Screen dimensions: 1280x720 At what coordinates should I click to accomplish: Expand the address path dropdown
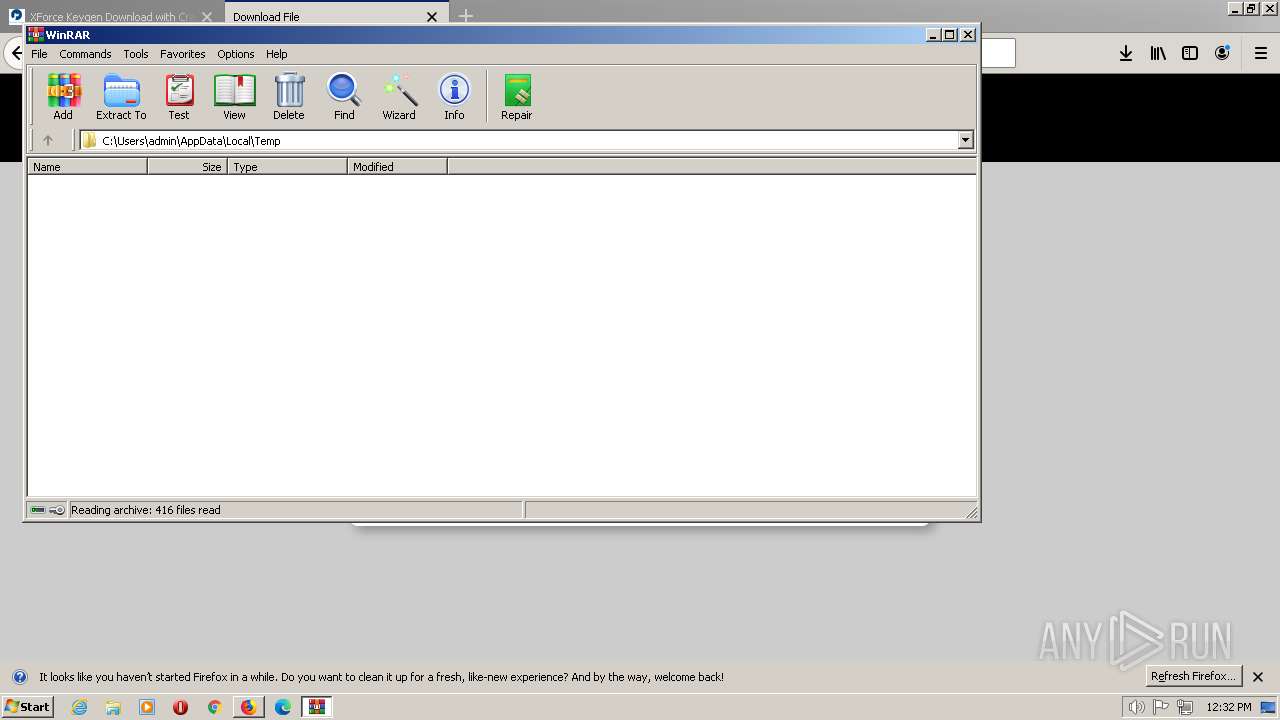[965, 141]
